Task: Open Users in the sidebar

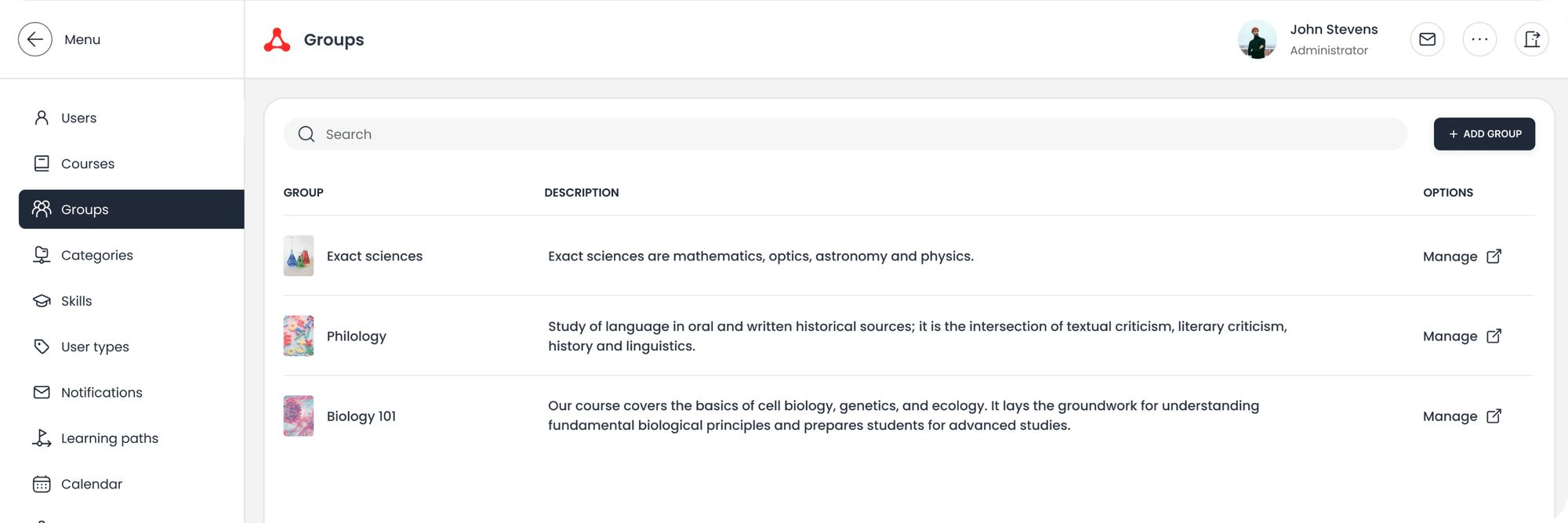Action: (x=78, y=118)
